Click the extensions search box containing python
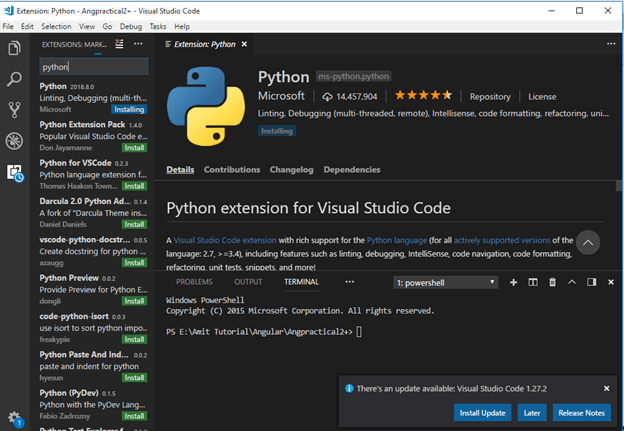 tap(93, 67)
